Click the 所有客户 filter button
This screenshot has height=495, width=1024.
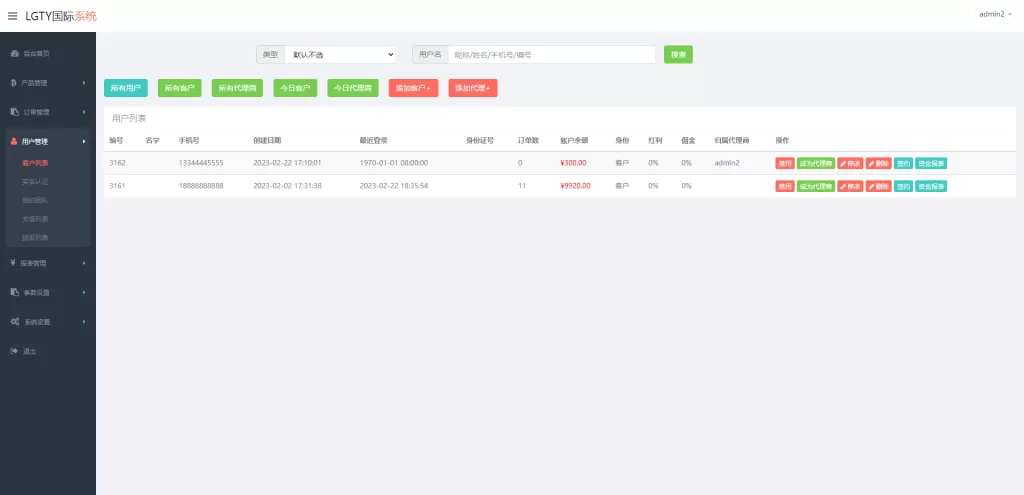180,88
